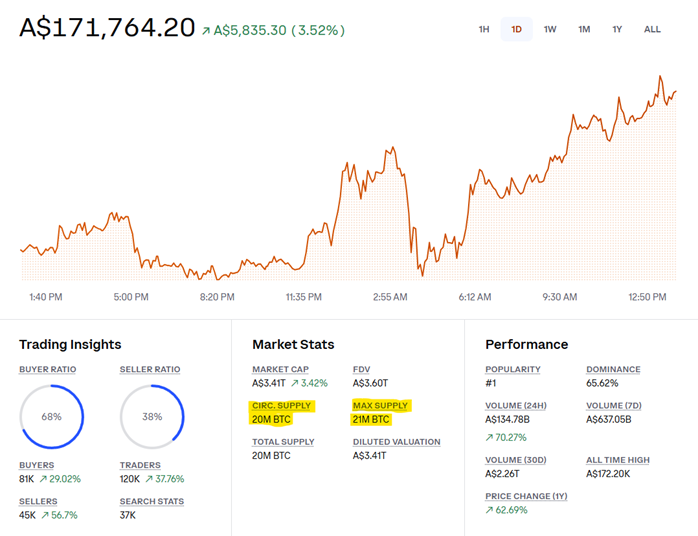Click the up-arrow next to Market Cap 3.42%
The width and height of the screenshot is (698, 536).
coord(295,383)
